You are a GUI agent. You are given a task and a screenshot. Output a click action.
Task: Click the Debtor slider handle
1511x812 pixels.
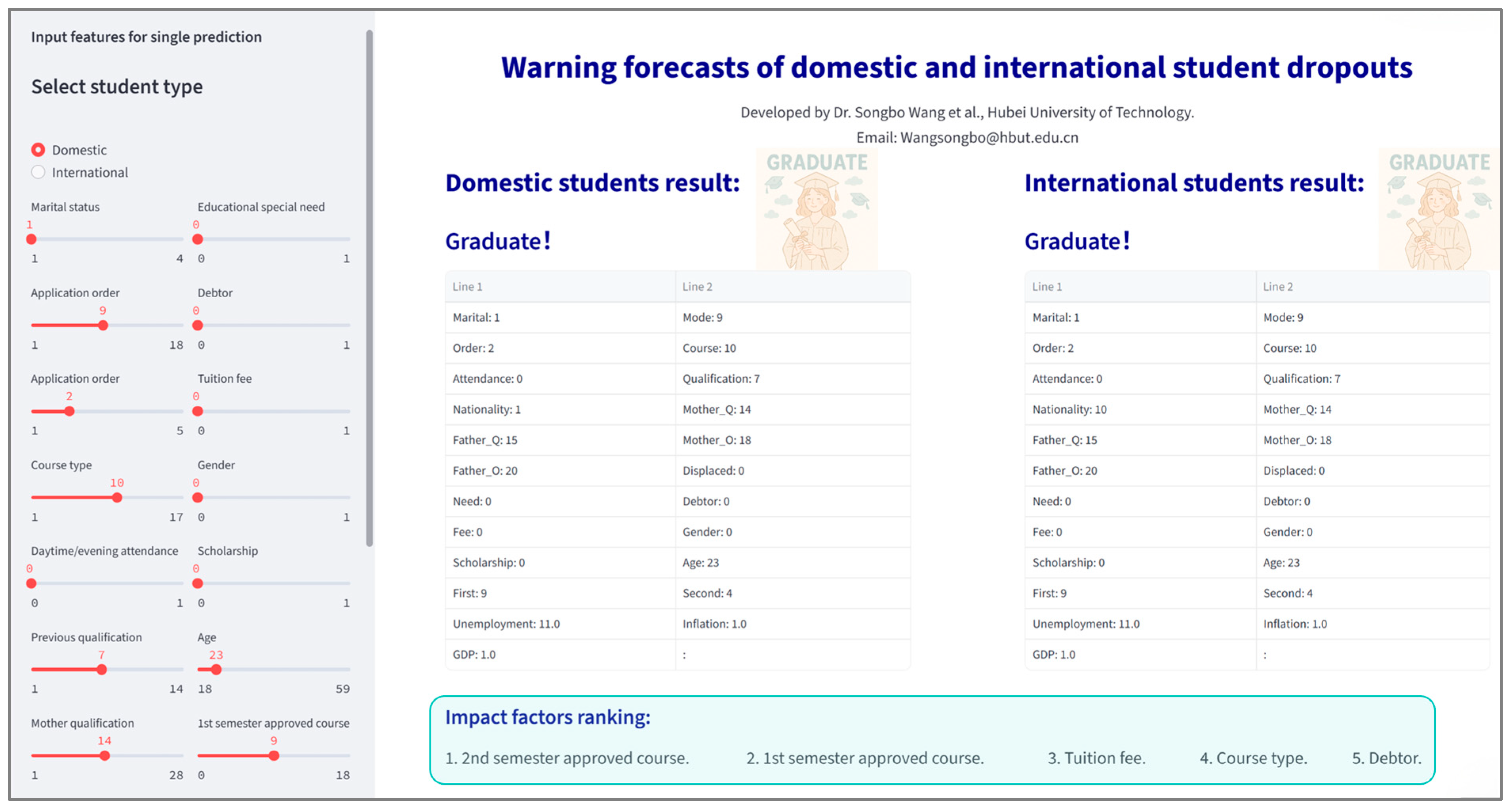coord(198,325)
